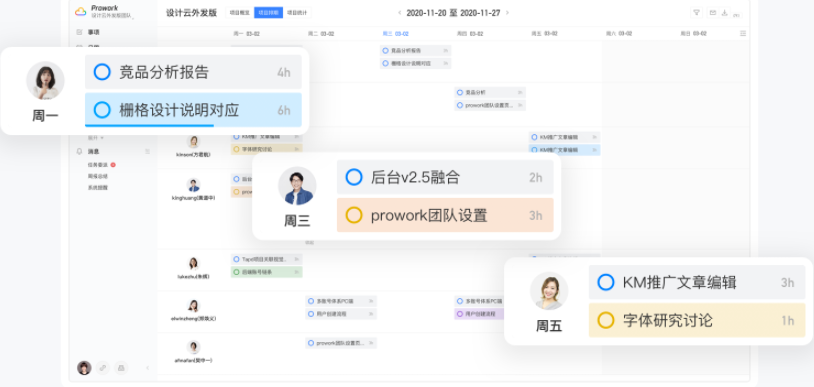Click the 周六 03-02 column header
This screenshot has height=387, width=814.
click(619, 33)
